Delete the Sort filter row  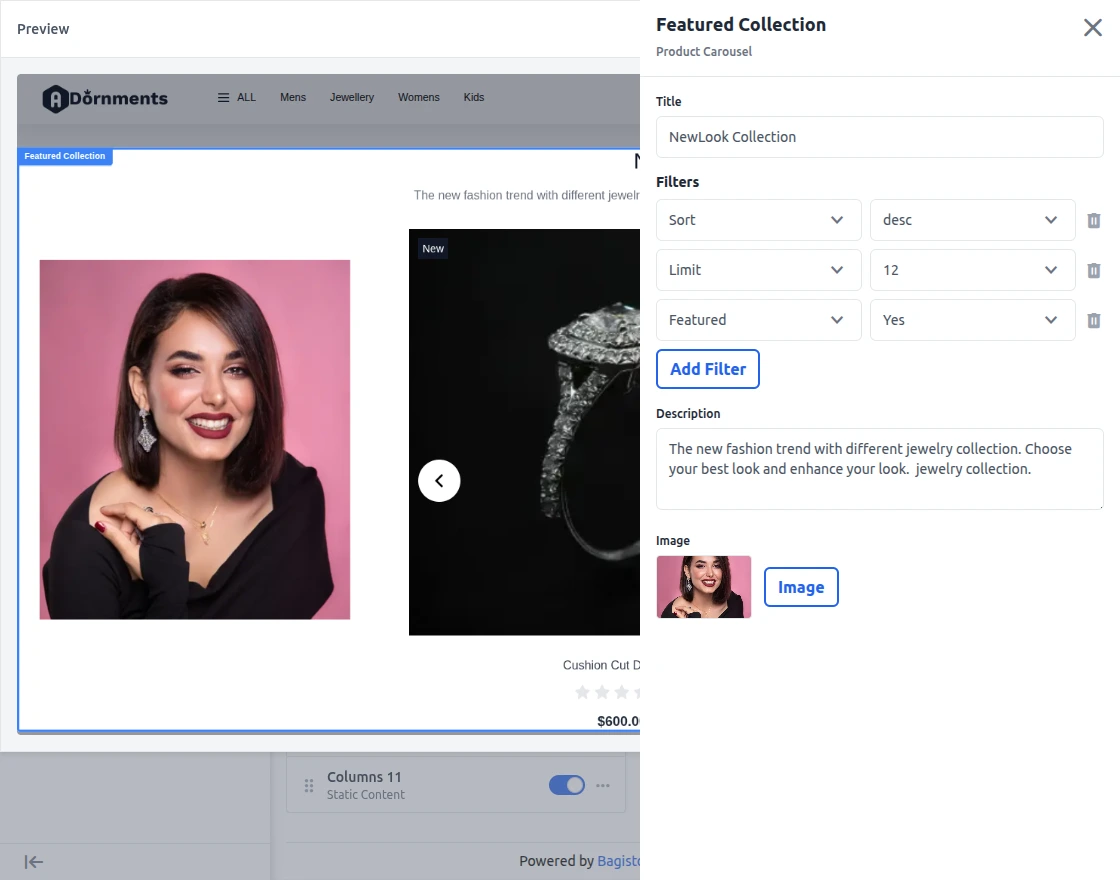tap(1094, 220)
